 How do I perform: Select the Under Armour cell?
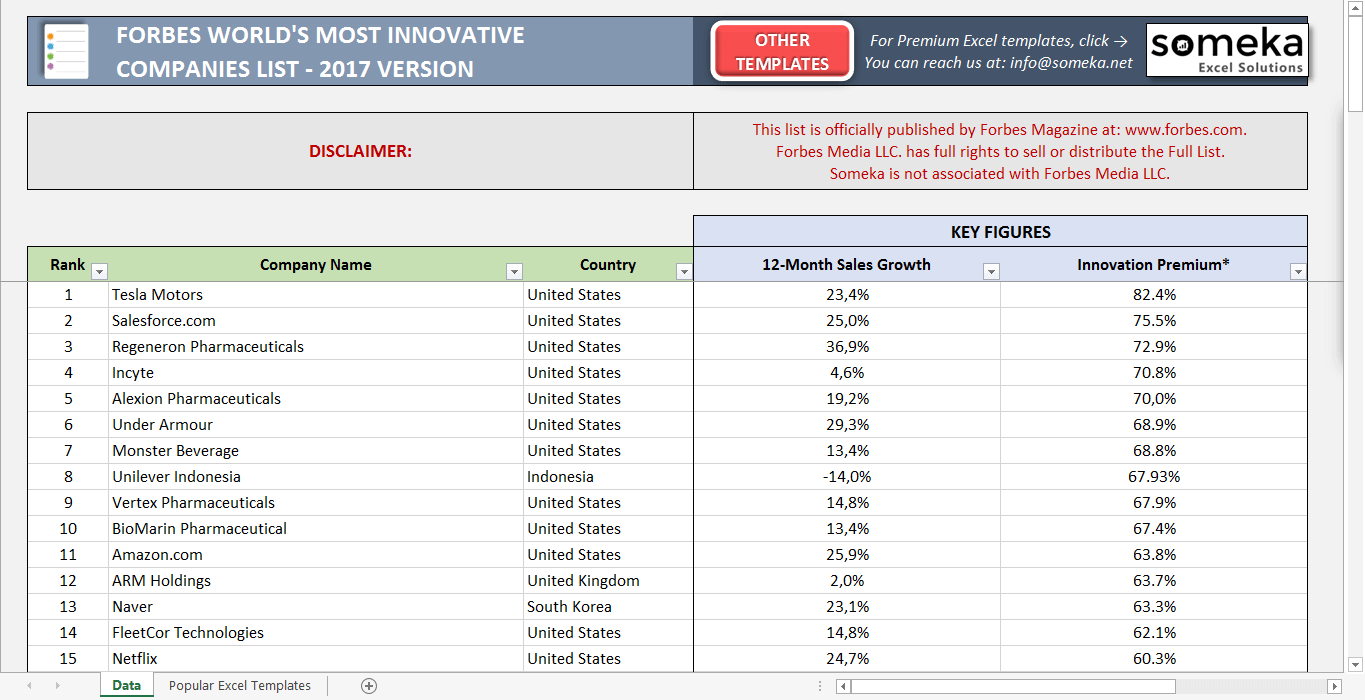click(x=316, y=425)
